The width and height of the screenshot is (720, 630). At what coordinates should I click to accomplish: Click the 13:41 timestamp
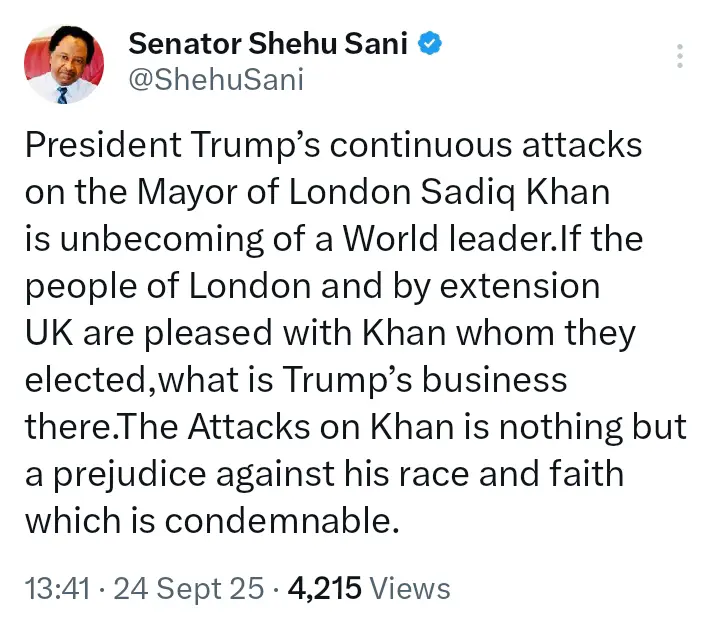coord(57,588)
